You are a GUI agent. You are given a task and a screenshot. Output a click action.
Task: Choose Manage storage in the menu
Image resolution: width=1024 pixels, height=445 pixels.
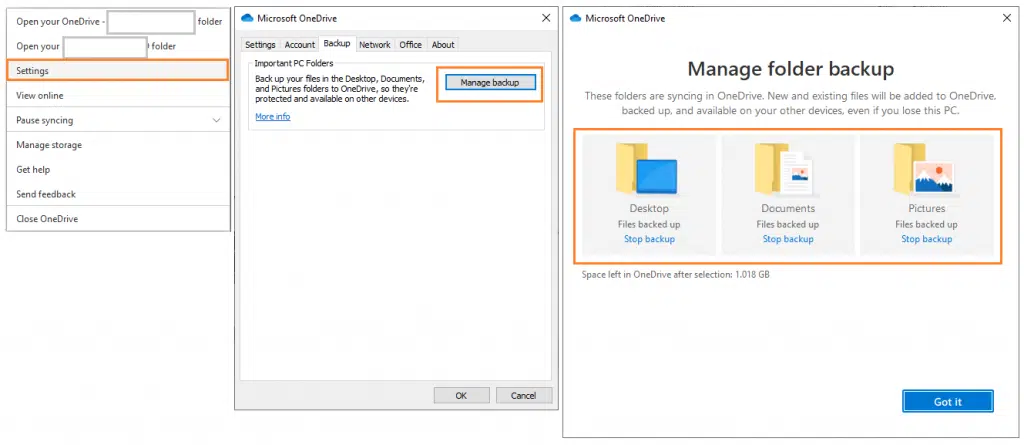49,145
